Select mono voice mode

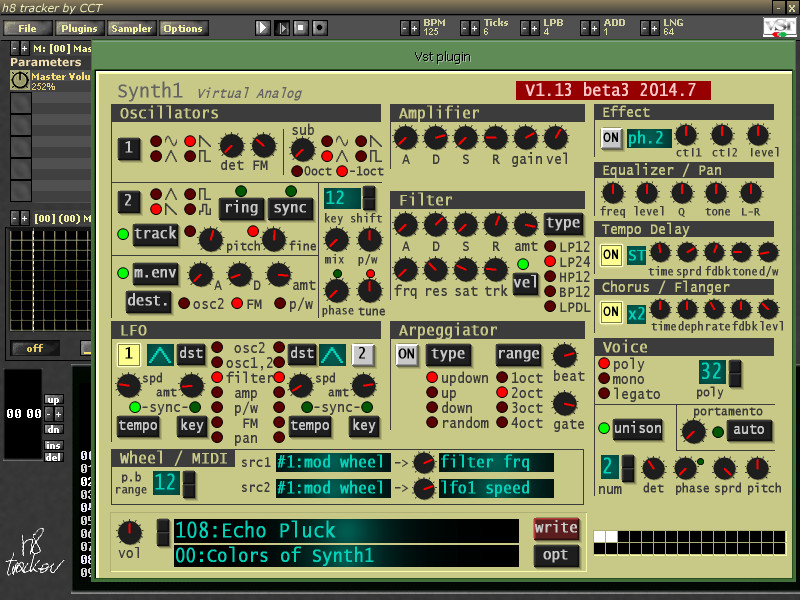604,379
